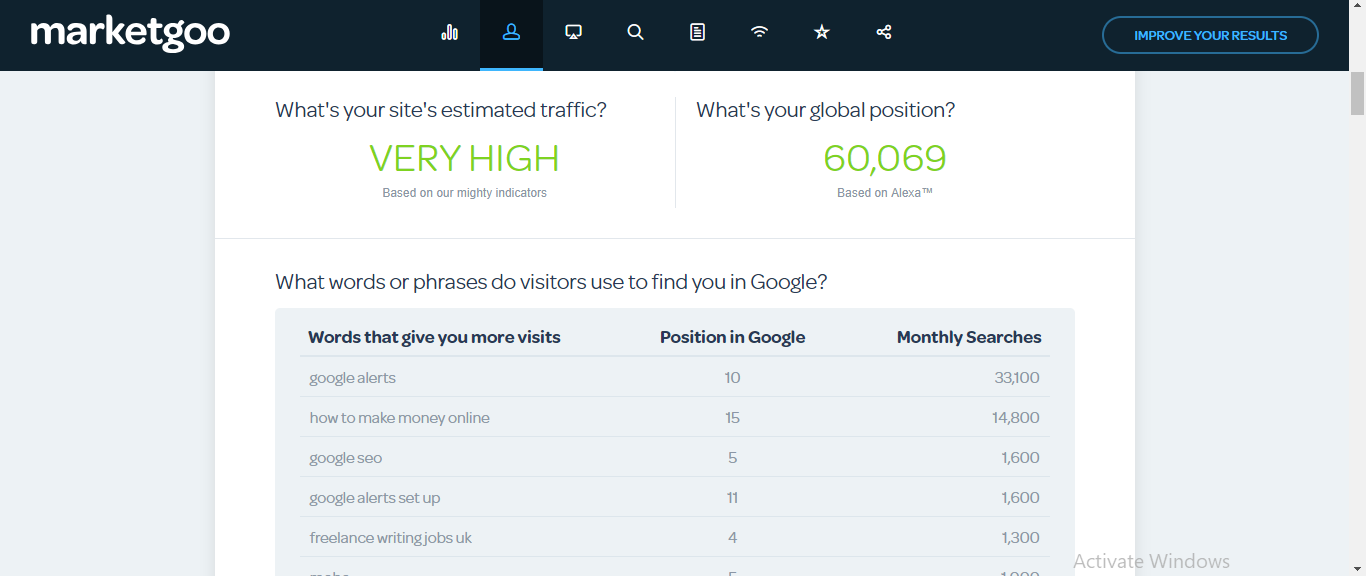Open the wifi signal icon section

(759, 33)
